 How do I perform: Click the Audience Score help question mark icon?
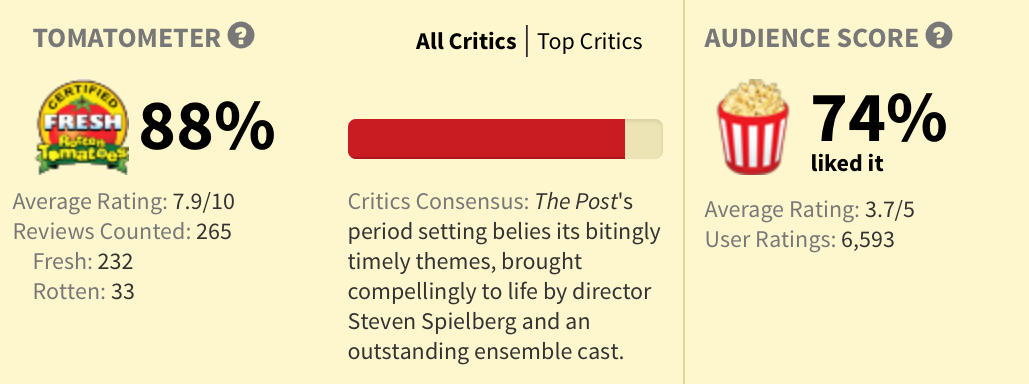click(x=938, y=35)
